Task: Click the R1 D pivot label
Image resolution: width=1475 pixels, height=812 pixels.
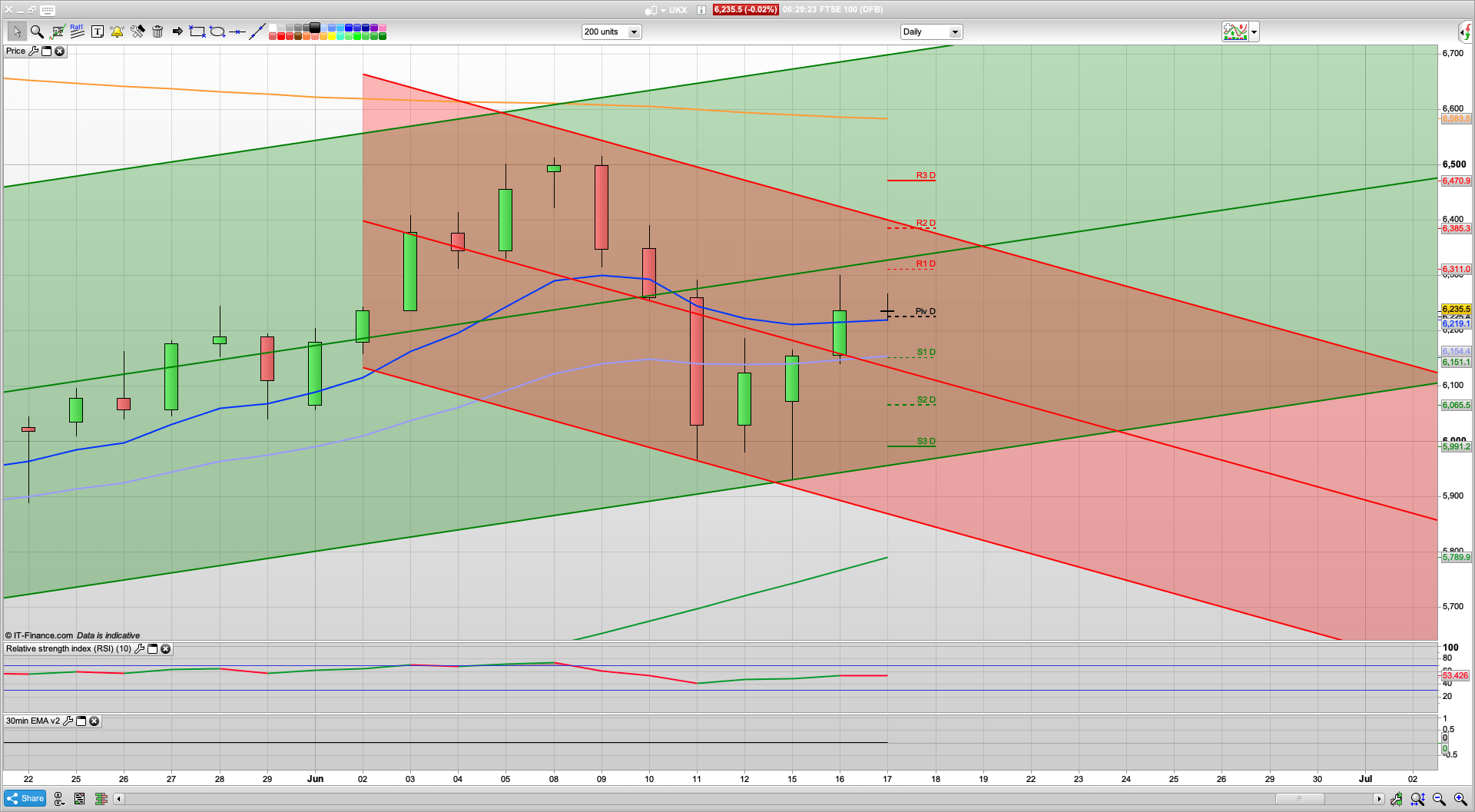Action: pyautogui.click(x=926, y=263)
